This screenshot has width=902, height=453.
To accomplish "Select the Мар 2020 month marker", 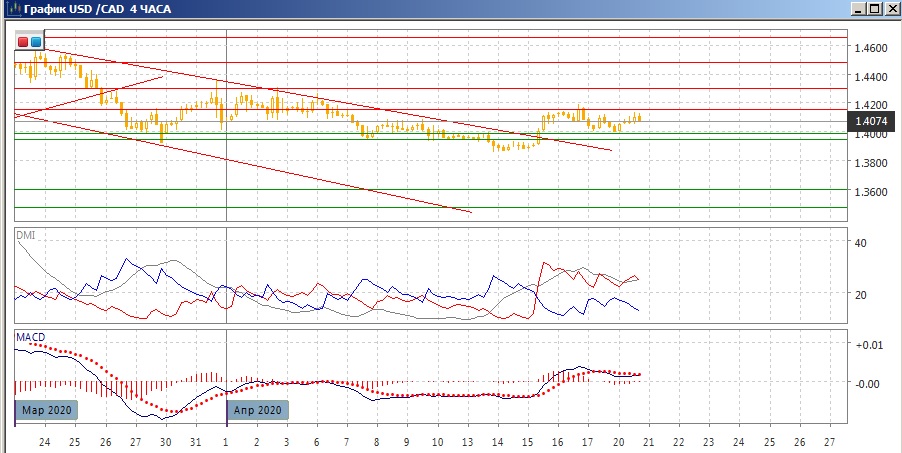I will point(46,410).
